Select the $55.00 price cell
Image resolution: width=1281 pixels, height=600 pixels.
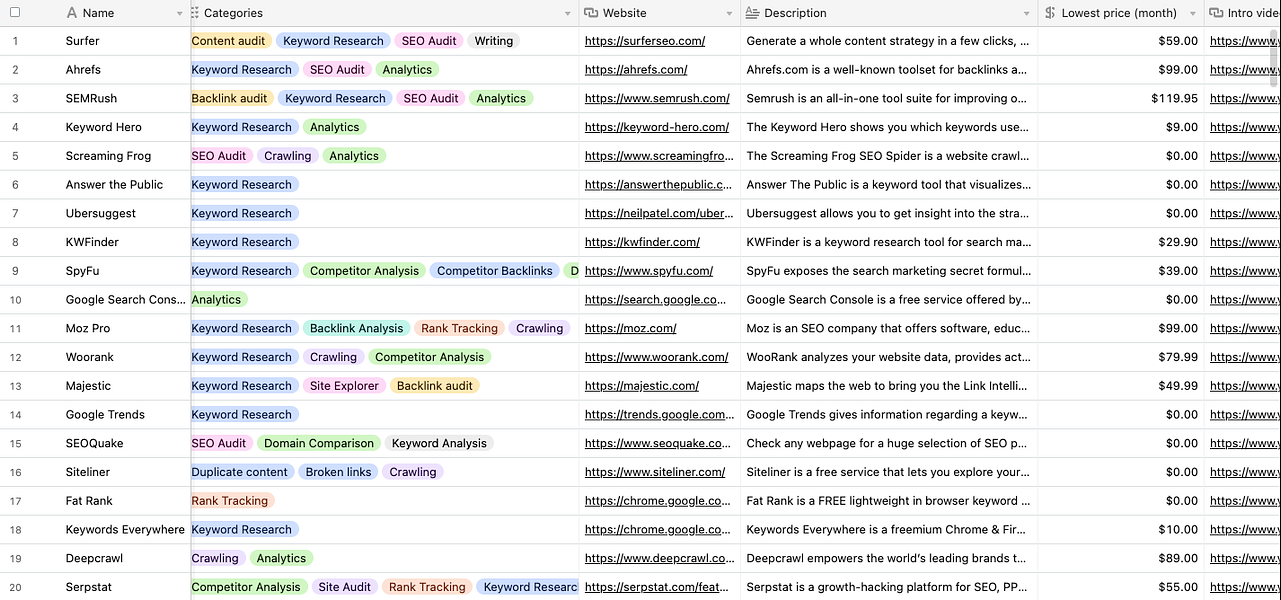(x=1121, y=587)
